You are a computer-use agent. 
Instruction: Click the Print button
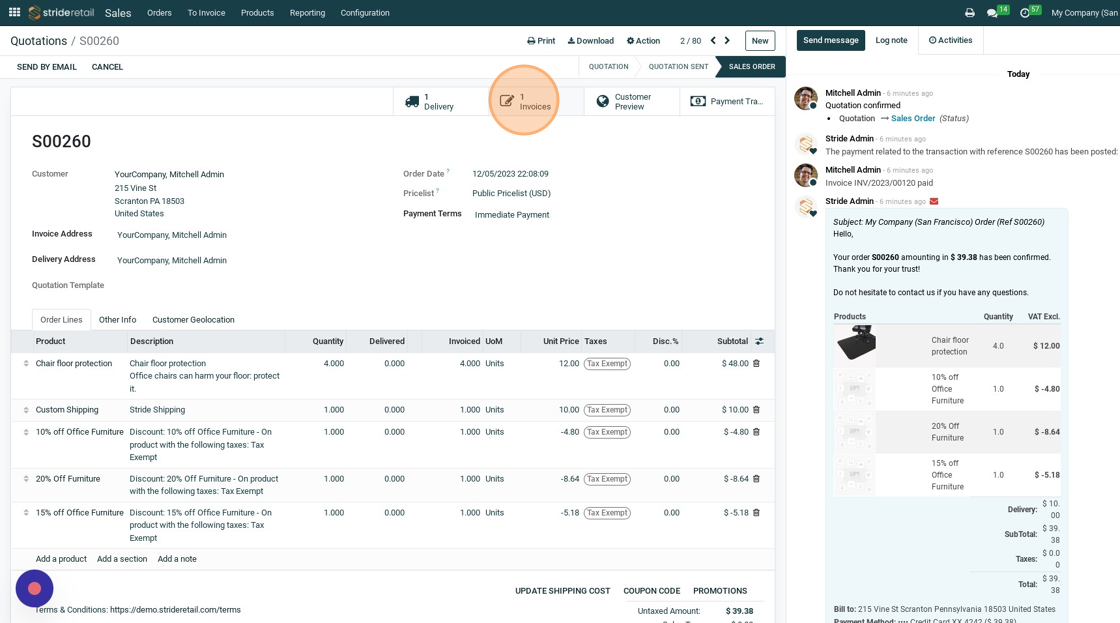click(541, 41)
